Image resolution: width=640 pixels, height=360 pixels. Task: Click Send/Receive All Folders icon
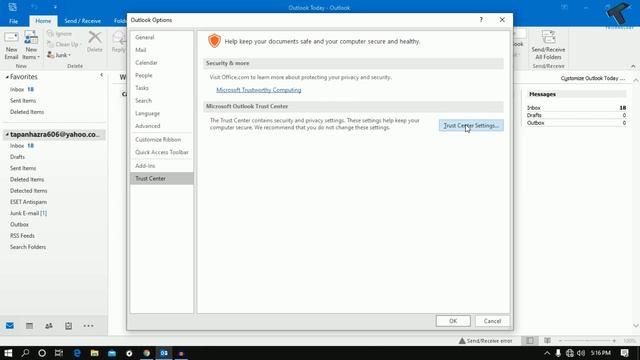(548, 45)
